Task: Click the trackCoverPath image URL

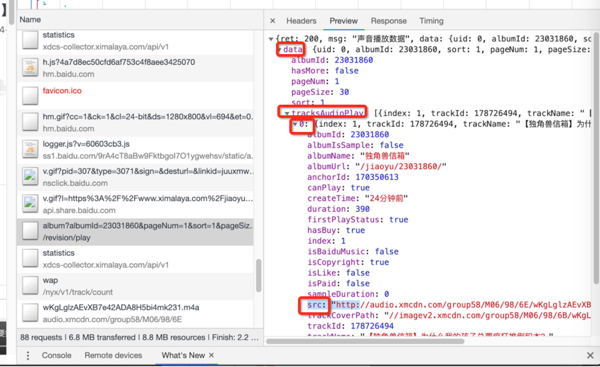Action: [488, 316]
